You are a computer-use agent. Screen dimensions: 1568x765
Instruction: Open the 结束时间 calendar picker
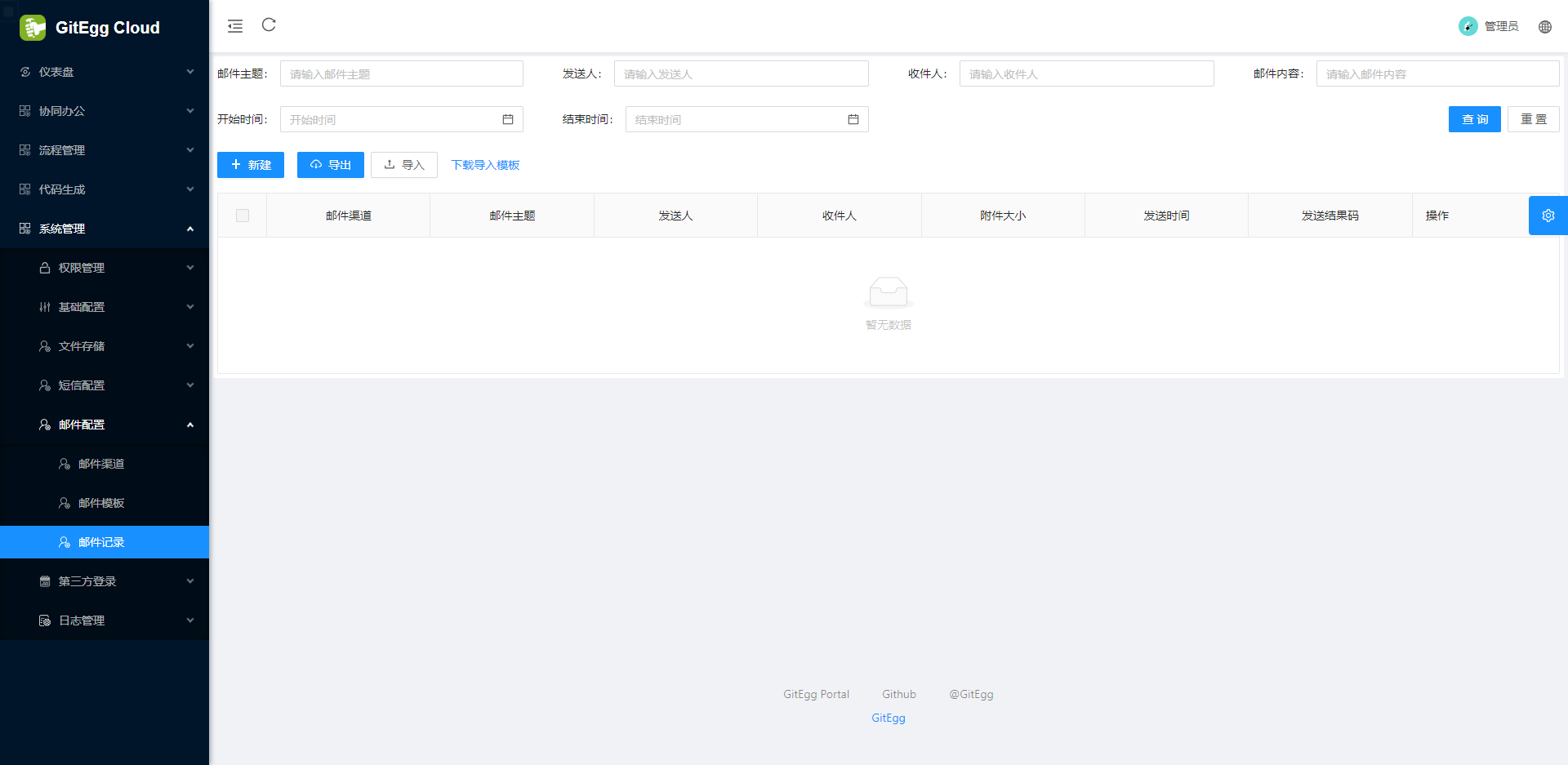click(x=853, y=119)
